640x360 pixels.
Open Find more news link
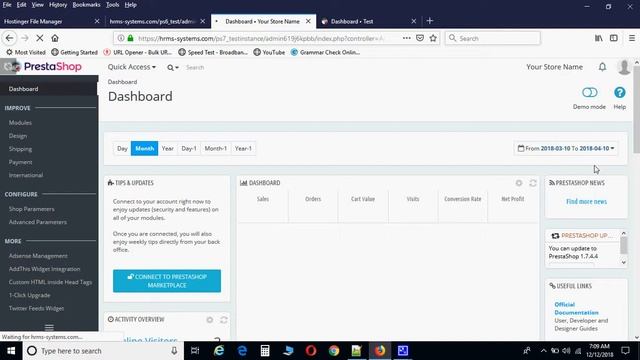coord(586,202)
